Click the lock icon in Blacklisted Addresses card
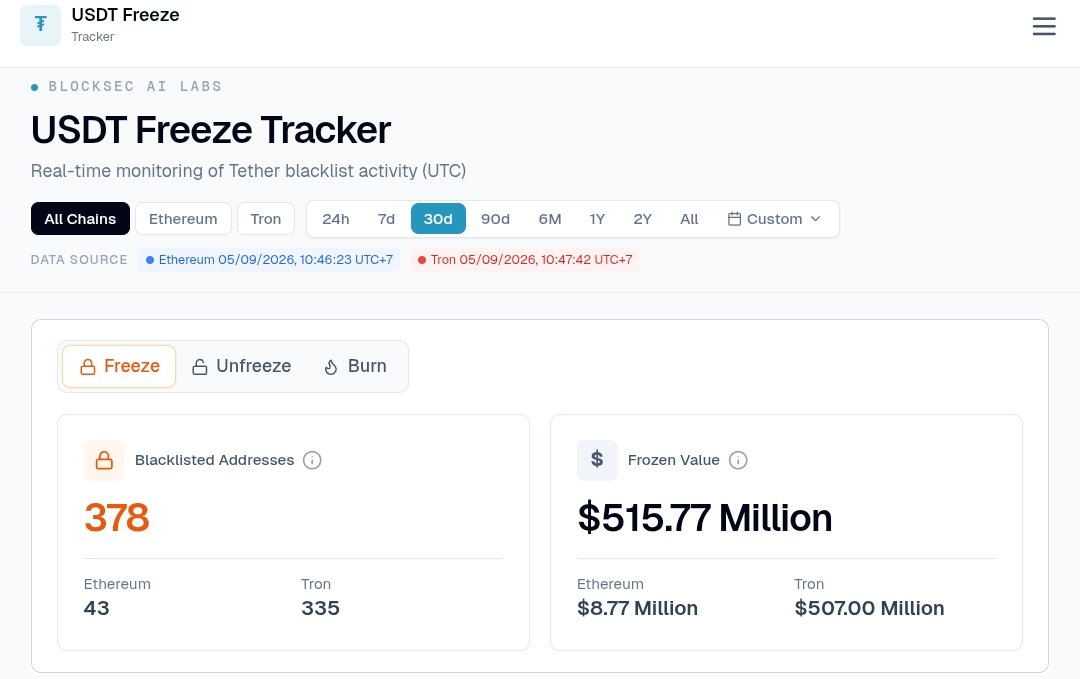This screenshot has height=679, width=1080. pyautogui.click(x=104, y=460)
